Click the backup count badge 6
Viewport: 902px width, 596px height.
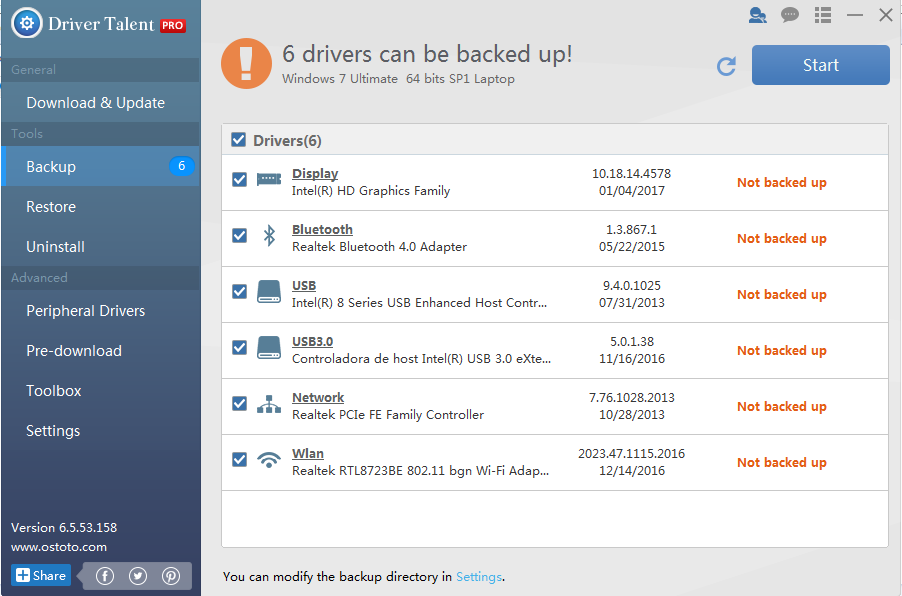click(x=181, y=166)
